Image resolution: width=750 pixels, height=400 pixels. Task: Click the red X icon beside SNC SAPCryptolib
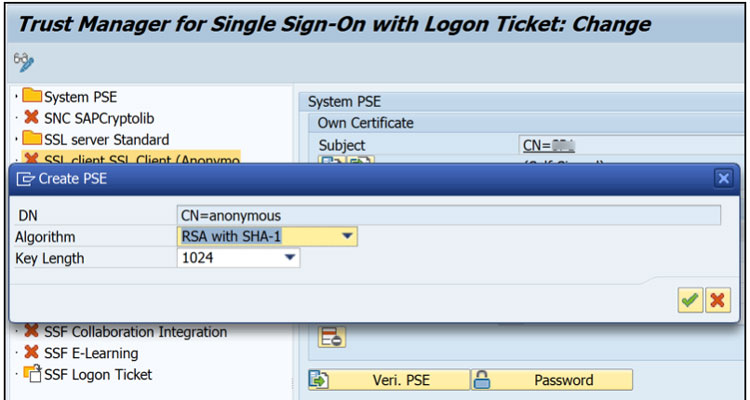[32, 118]
